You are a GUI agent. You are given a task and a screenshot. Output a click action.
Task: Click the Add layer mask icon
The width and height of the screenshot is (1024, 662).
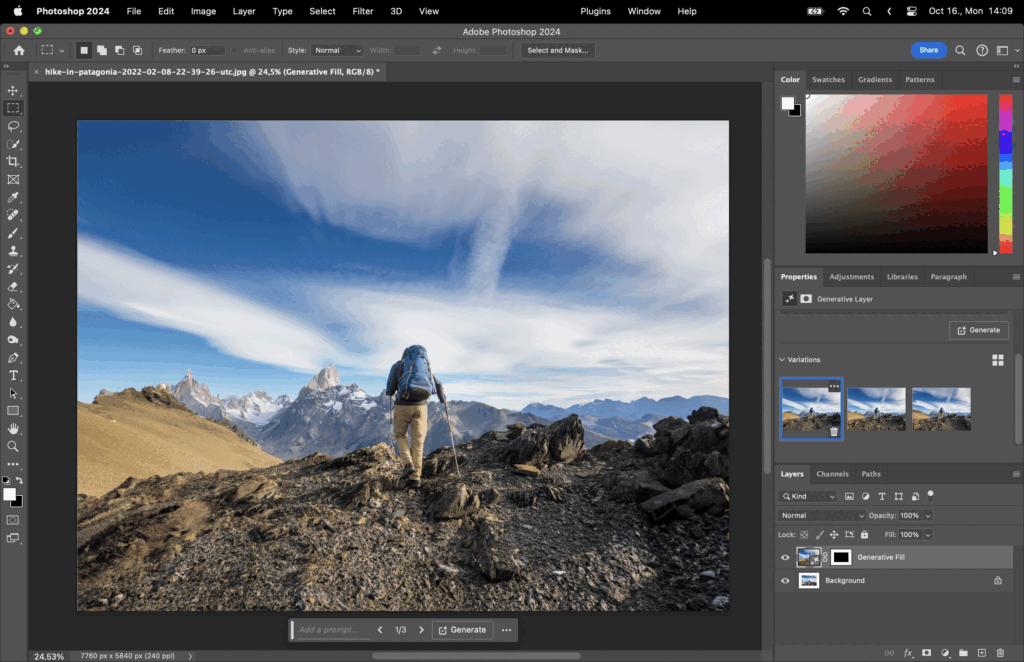click(x=926, y=652)
